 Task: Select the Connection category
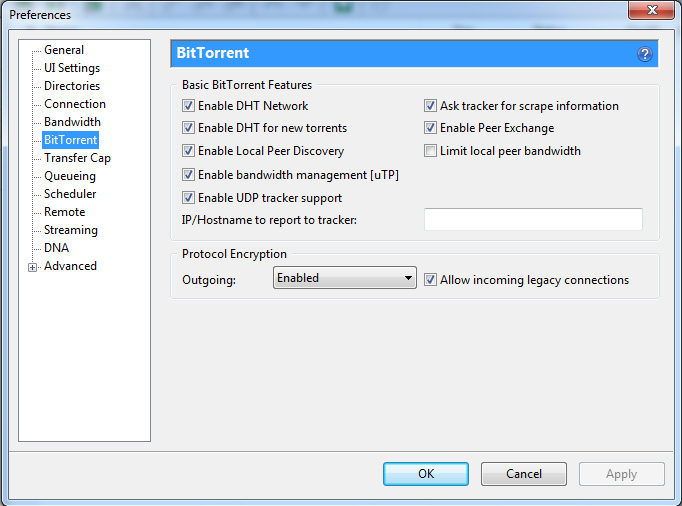coord(75,104)
